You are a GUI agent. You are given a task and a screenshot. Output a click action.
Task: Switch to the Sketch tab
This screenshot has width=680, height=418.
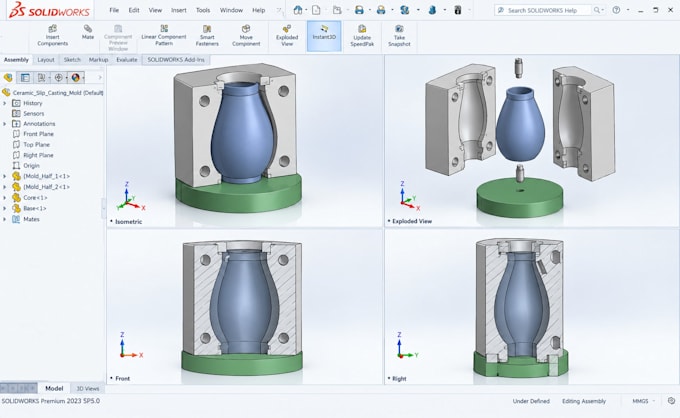coord(72,60)
